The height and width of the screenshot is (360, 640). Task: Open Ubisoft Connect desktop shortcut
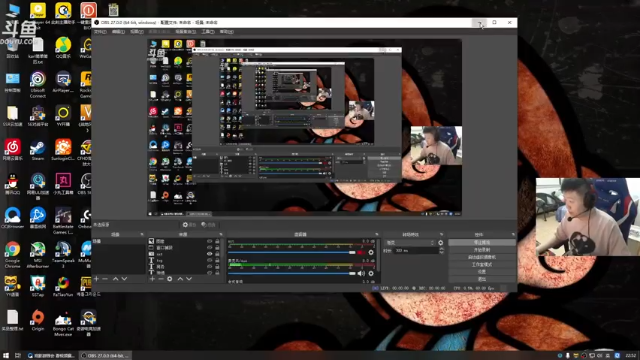tap(38, 85)
